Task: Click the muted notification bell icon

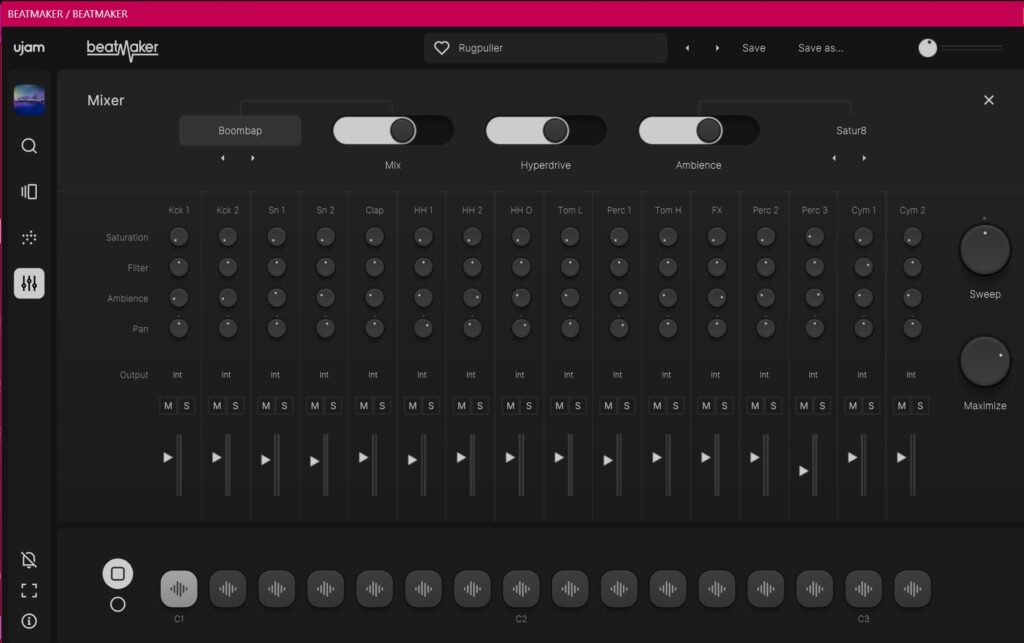Action: 29,560
